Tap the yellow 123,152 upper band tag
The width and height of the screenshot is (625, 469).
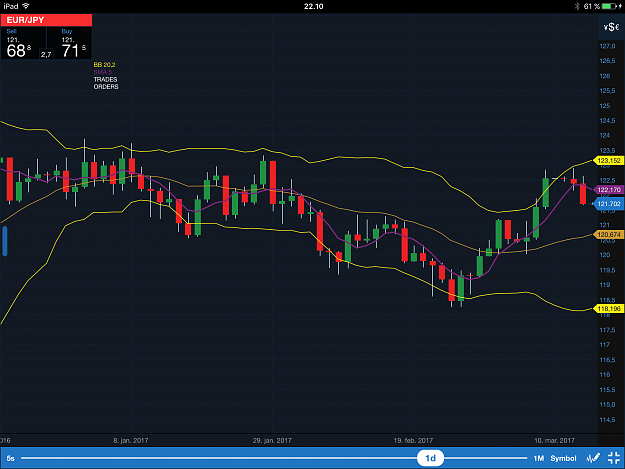[x=609, y=161]
